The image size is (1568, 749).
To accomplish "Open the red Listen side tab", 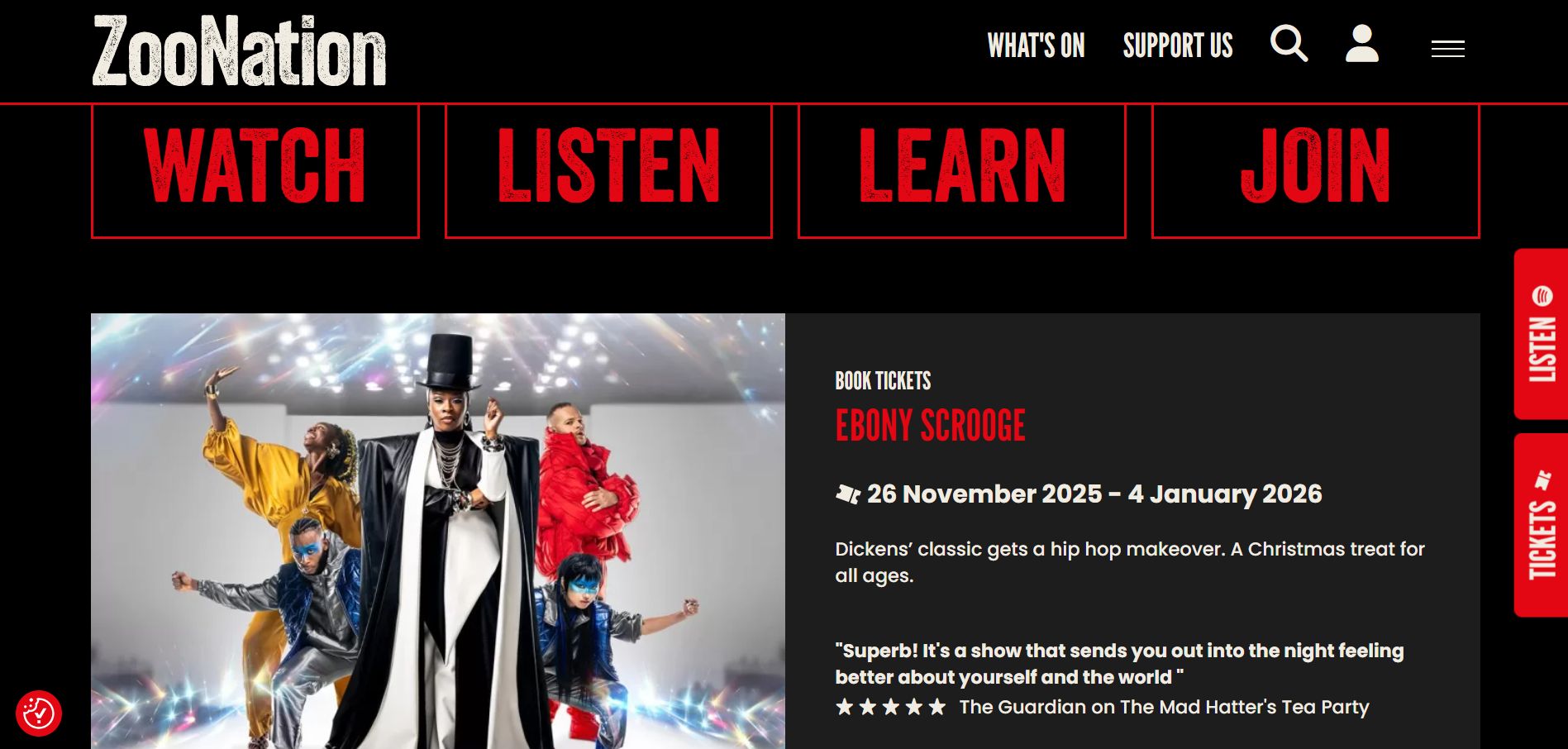I will [1541, 334].
